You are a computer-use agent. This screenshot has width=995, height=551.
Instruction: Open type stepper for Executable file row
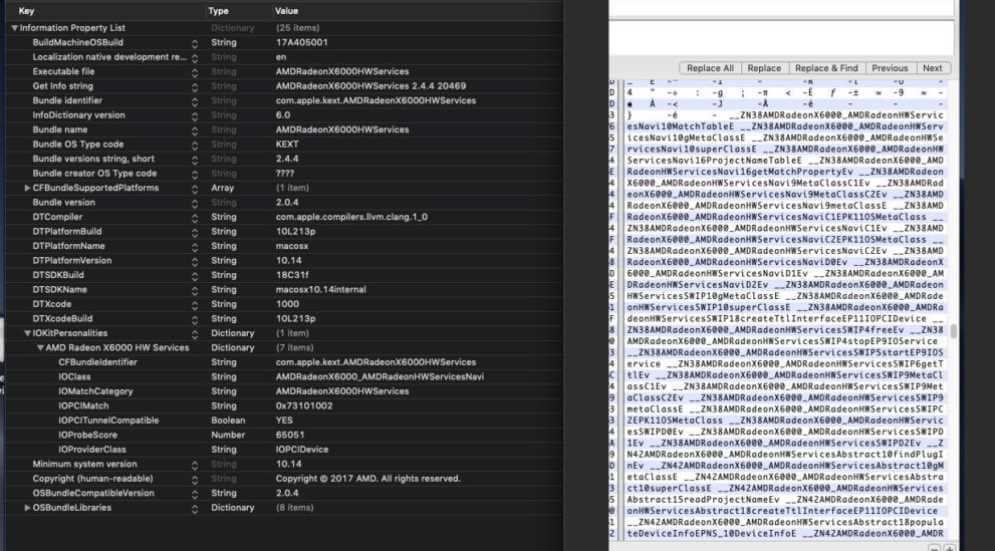(x=195, y=72)
